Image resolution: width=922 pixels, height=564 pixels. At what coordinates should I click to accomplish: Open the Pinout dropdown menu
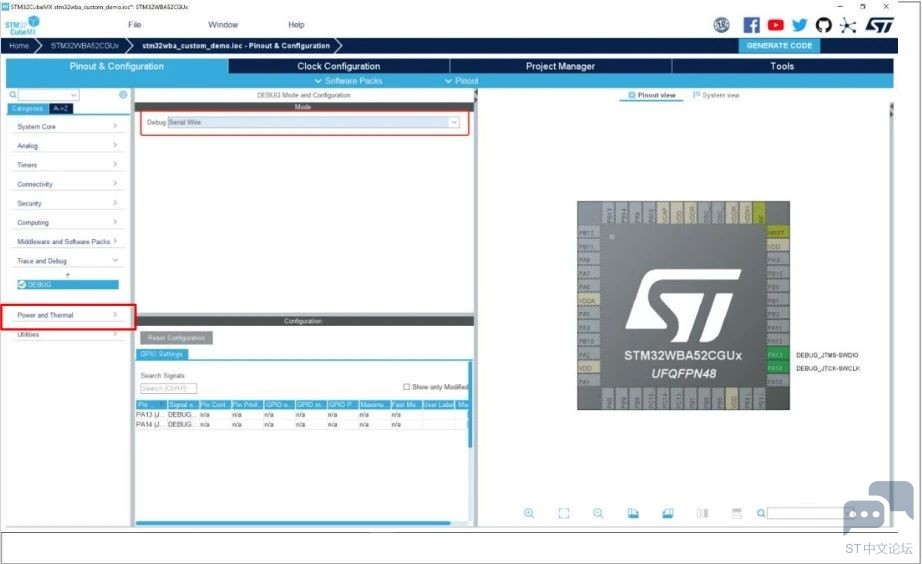(462, 81)
